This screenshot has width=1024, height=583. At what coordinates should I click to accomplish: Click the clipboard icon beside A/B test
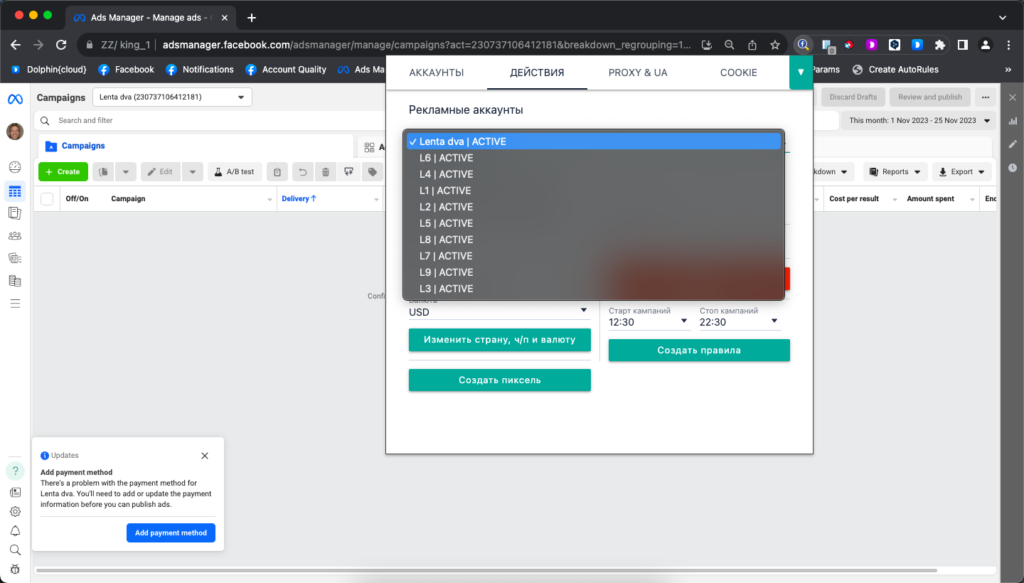[x=277, y=172]
